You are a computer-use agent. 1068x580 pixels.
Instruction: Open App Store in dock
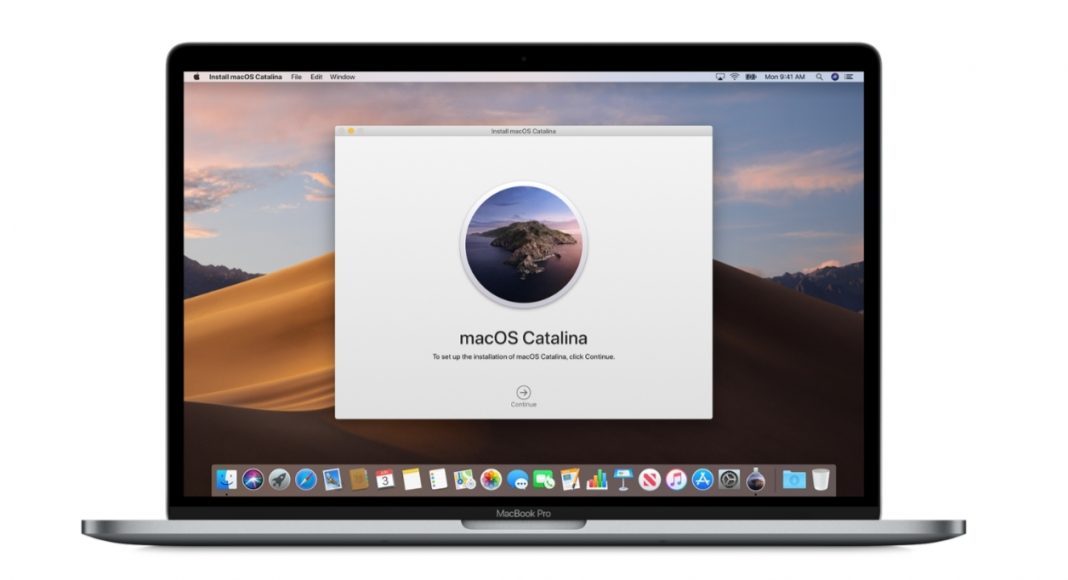point(702,480)
